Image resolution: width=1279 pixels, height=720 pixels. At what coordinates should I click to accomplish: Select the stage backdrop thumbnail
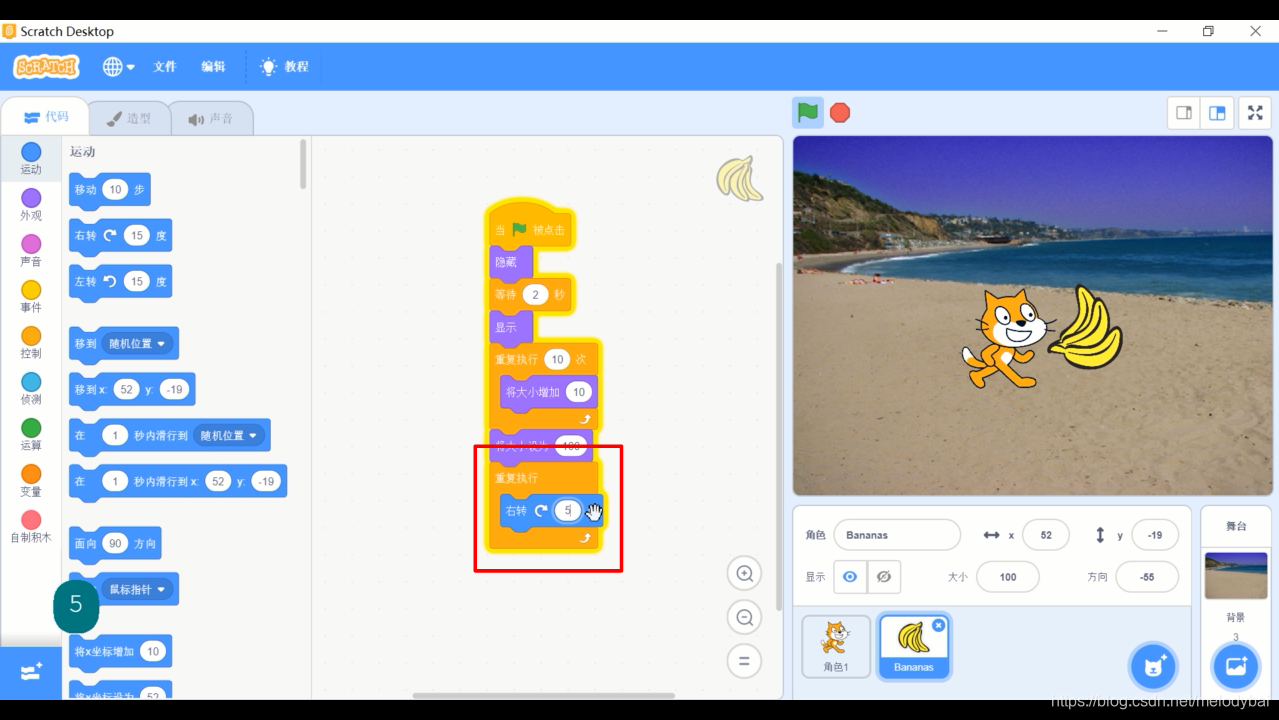point(1236,576)
